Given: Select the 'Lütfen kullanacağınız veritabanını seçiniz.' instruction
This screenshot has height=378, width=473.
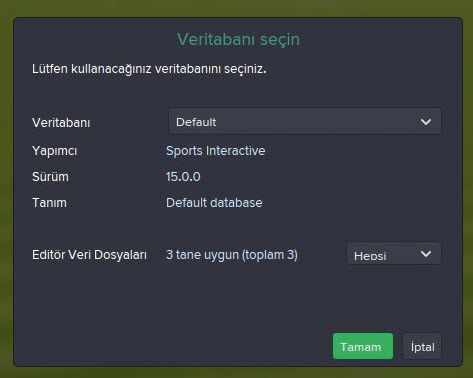Looking at the screenshot, I should 149,69.
